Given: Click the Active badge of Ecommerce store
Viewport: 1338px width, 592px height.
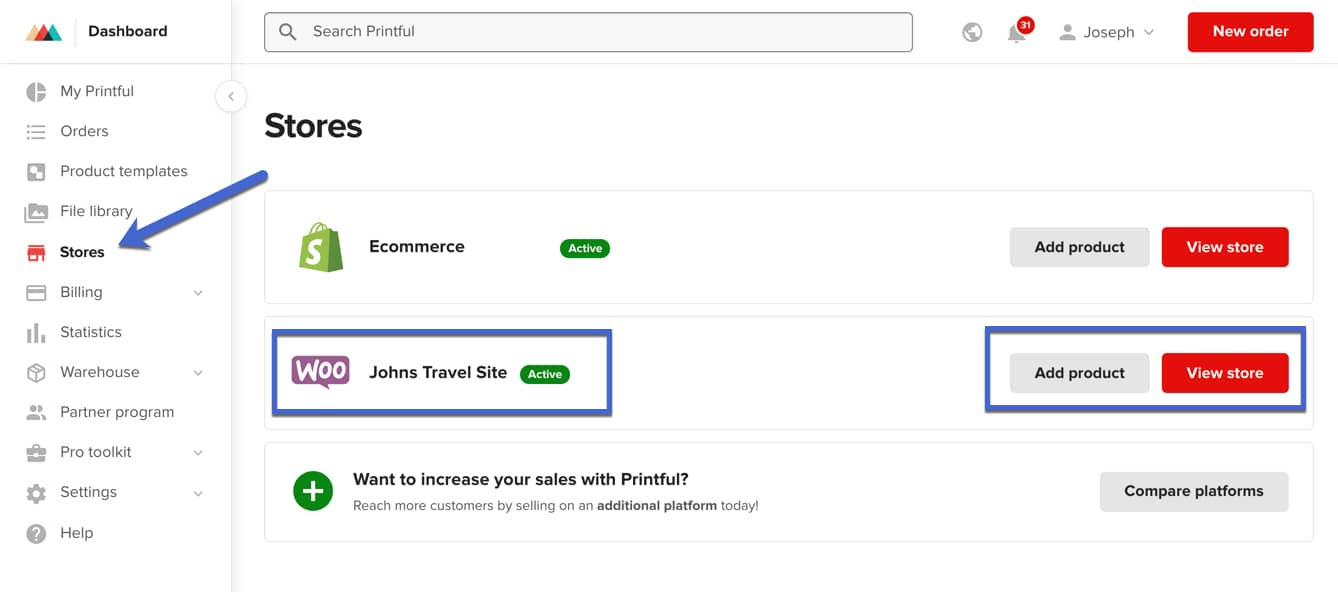Looking at the screenshot, I should click(585, 248).
